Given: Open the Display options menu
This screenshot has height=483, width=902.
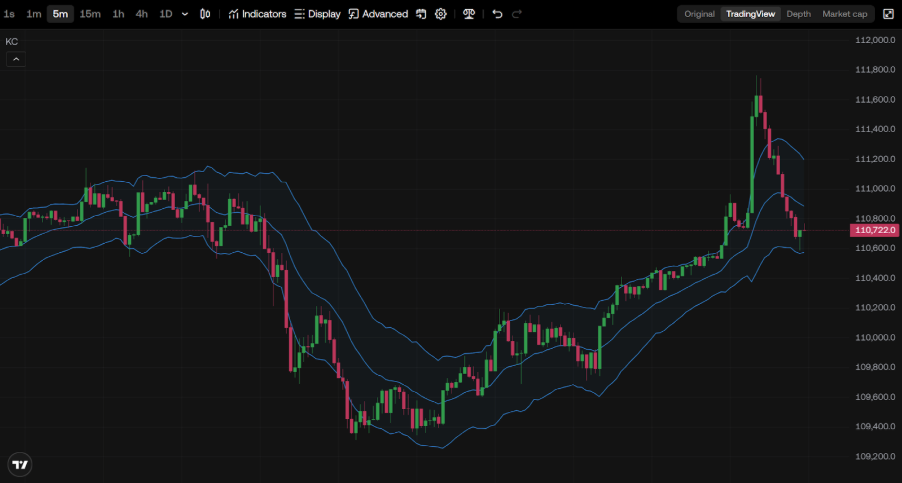Looking at the screenshot, I should click(x=317, y=14).
